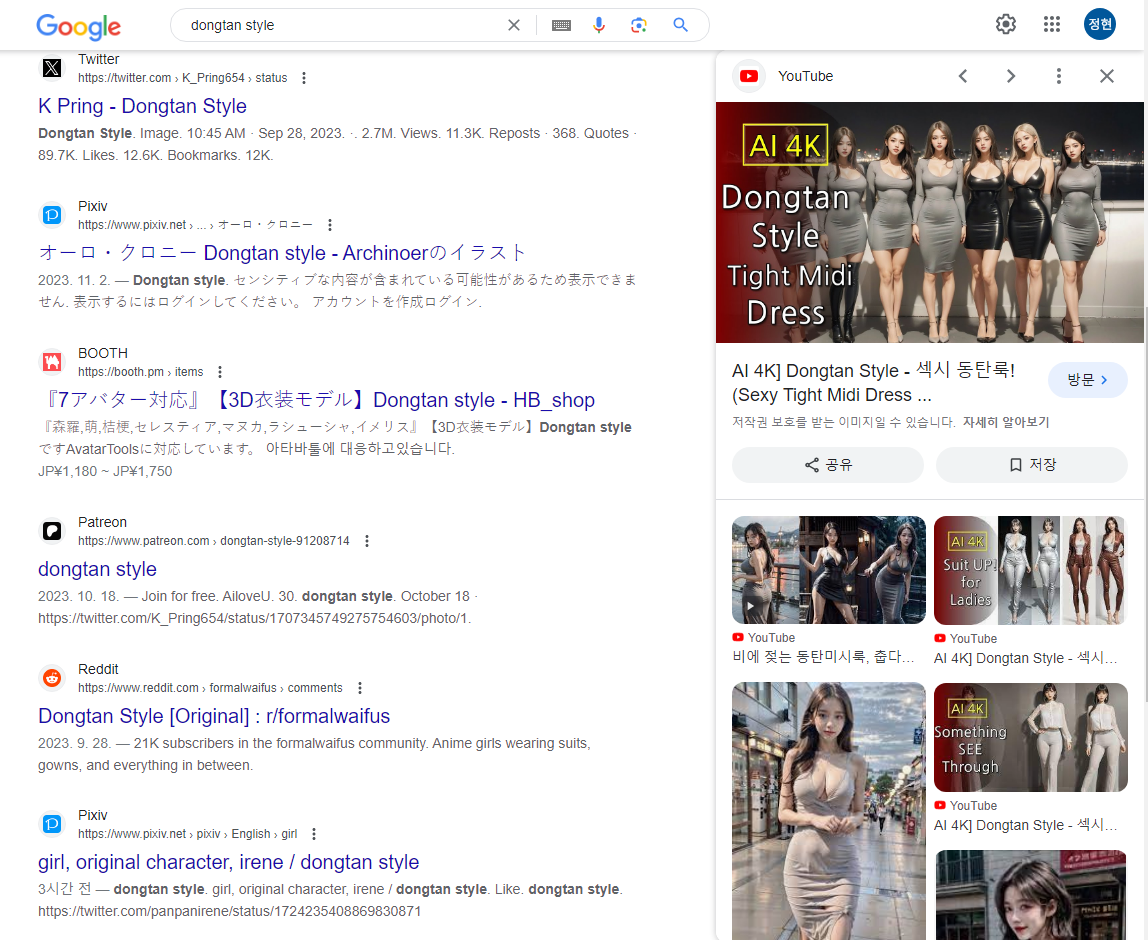Click the BOOTH result favicon
Screen dimensions: 1148x940
[52, 362]
